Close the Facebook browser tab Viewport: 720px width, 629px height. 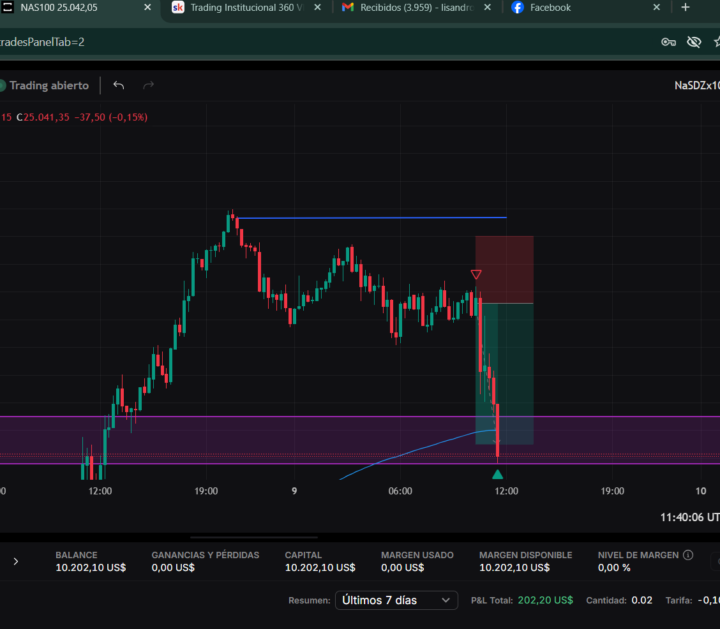coord(656,8)
